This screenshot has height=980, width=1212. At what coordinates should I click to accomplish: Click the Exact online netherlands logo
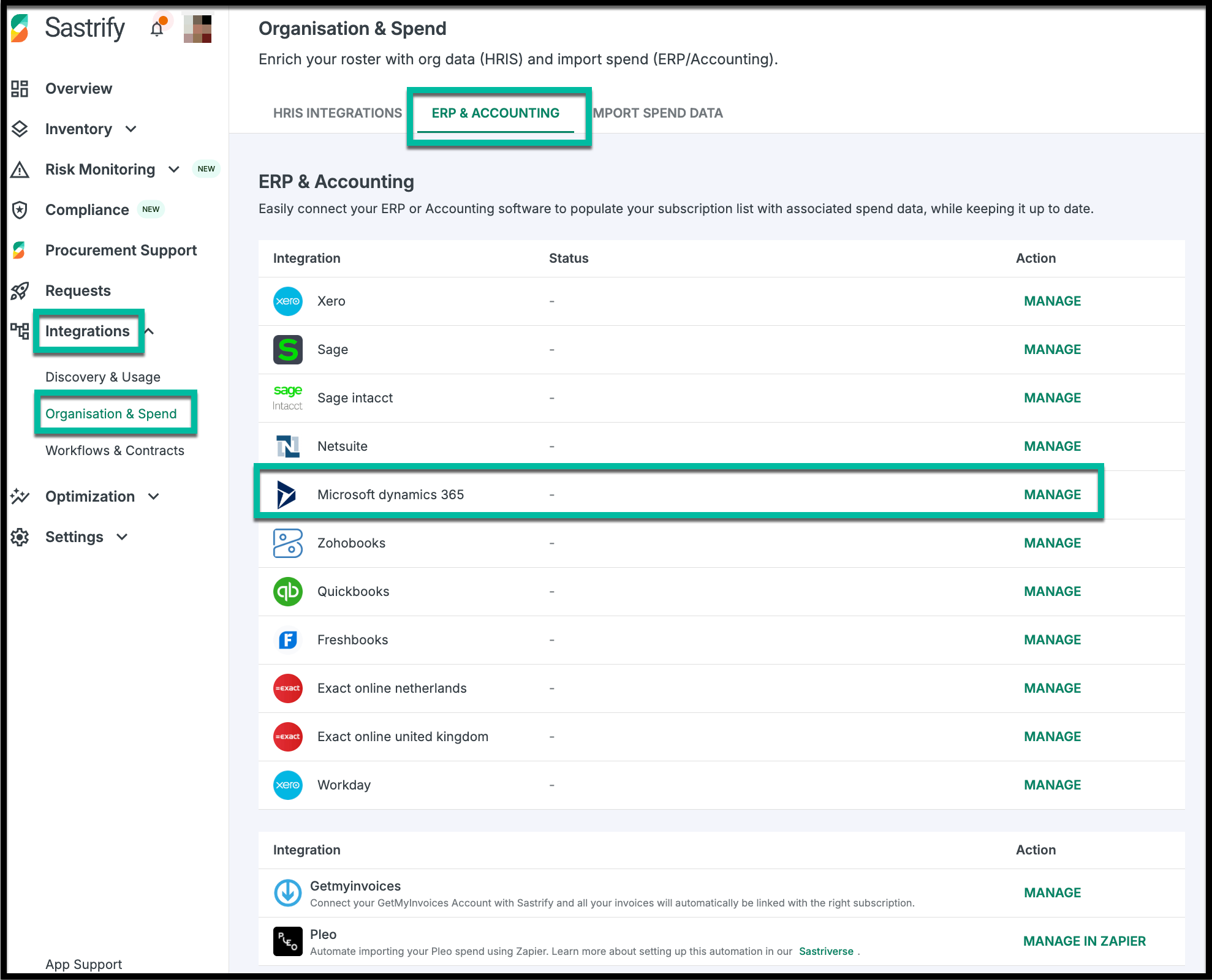pos(288,688)
